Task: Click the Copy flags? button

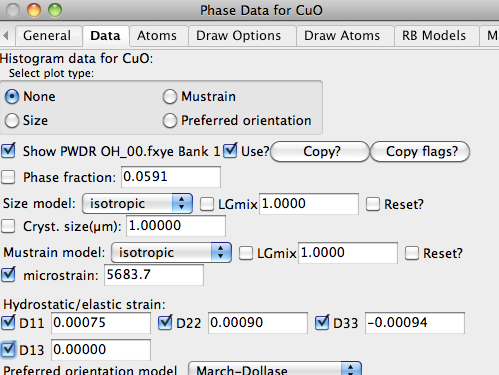Action: pyautogui.click(x=420, y=152)
